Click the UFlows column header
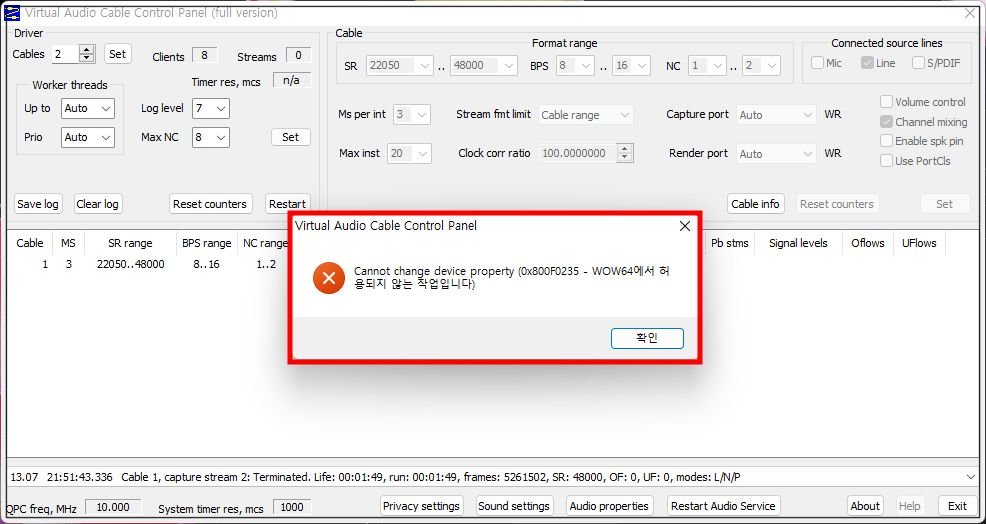The width and height of the screenshot is (986, 524). click(x=919, y=243)
